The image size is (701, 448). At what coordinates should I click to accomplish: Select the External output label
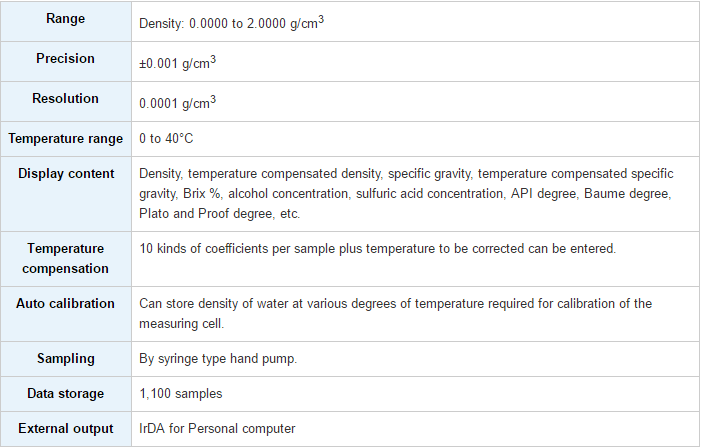pos(66,428)
